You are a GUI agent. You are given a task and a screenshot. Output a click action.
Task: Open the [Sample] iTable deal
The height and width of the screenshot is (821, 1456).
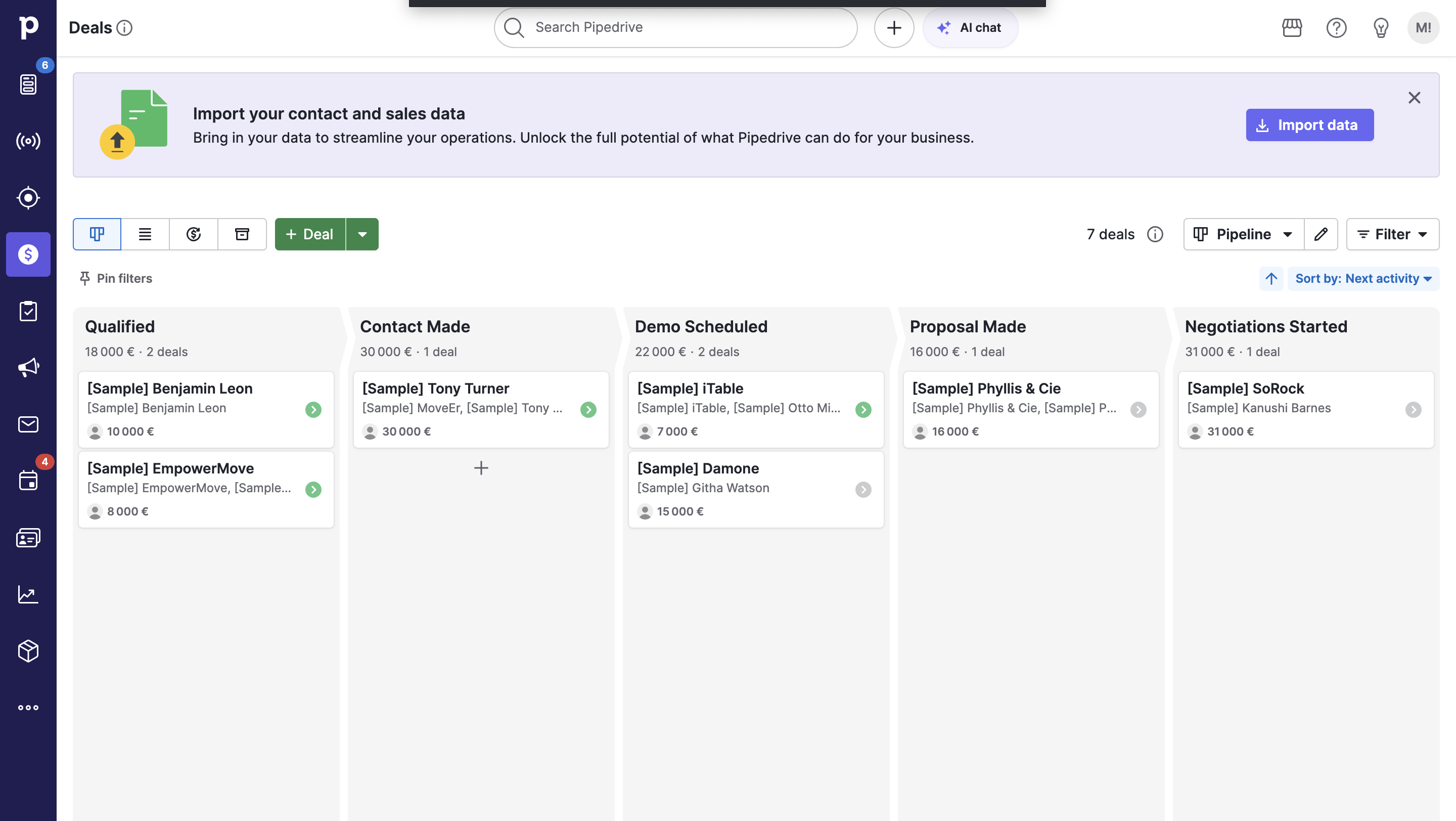click(x=756, y=409)
